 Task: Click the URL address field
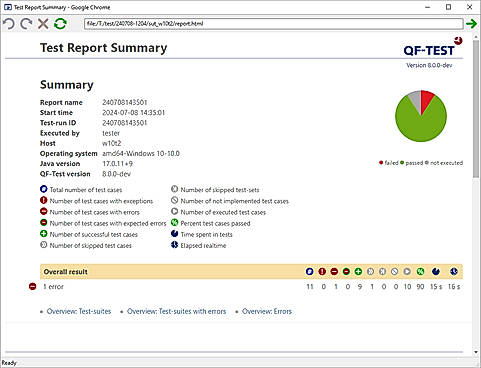(274, 24)
